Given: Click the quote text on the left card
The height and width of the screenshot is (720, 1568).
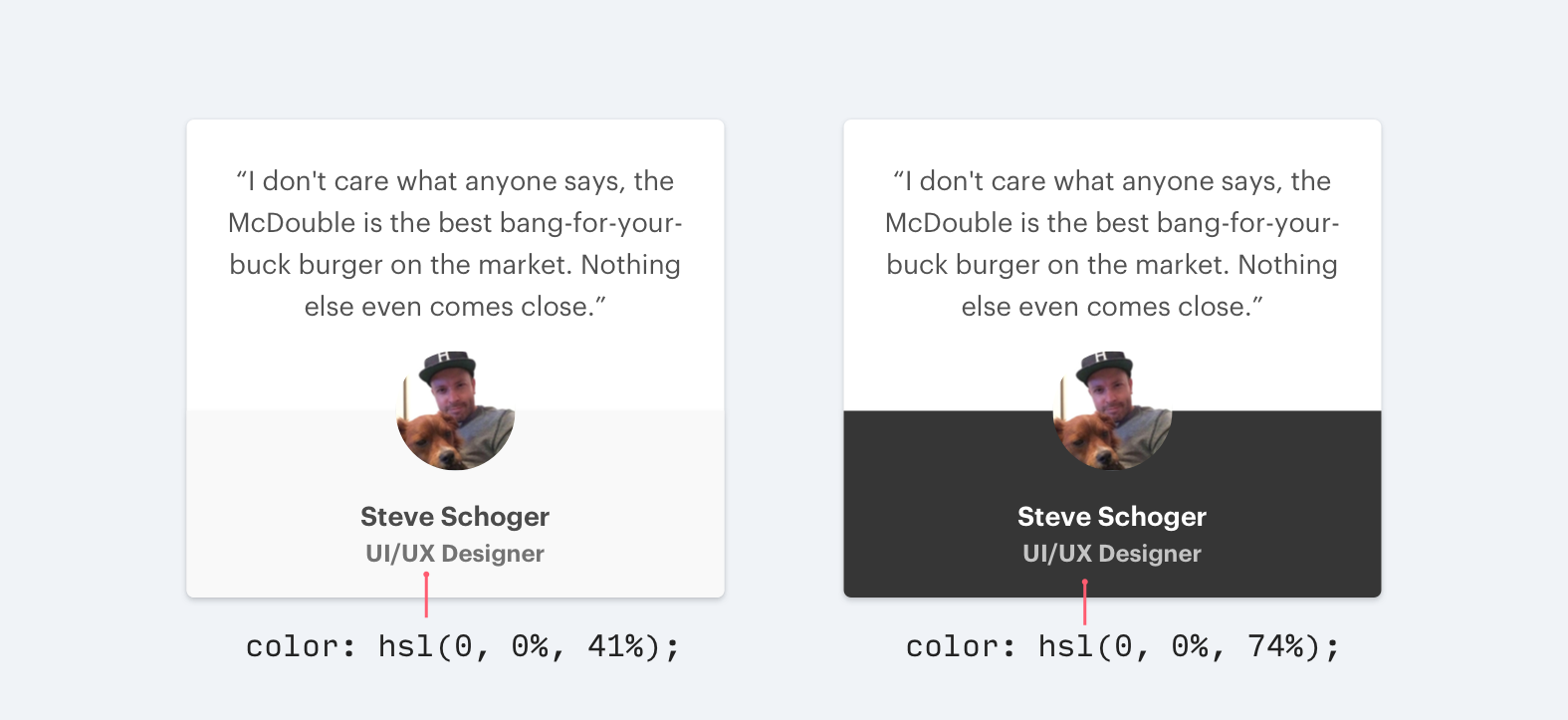Looking at the screenshot, I should [x=455, y=244].
